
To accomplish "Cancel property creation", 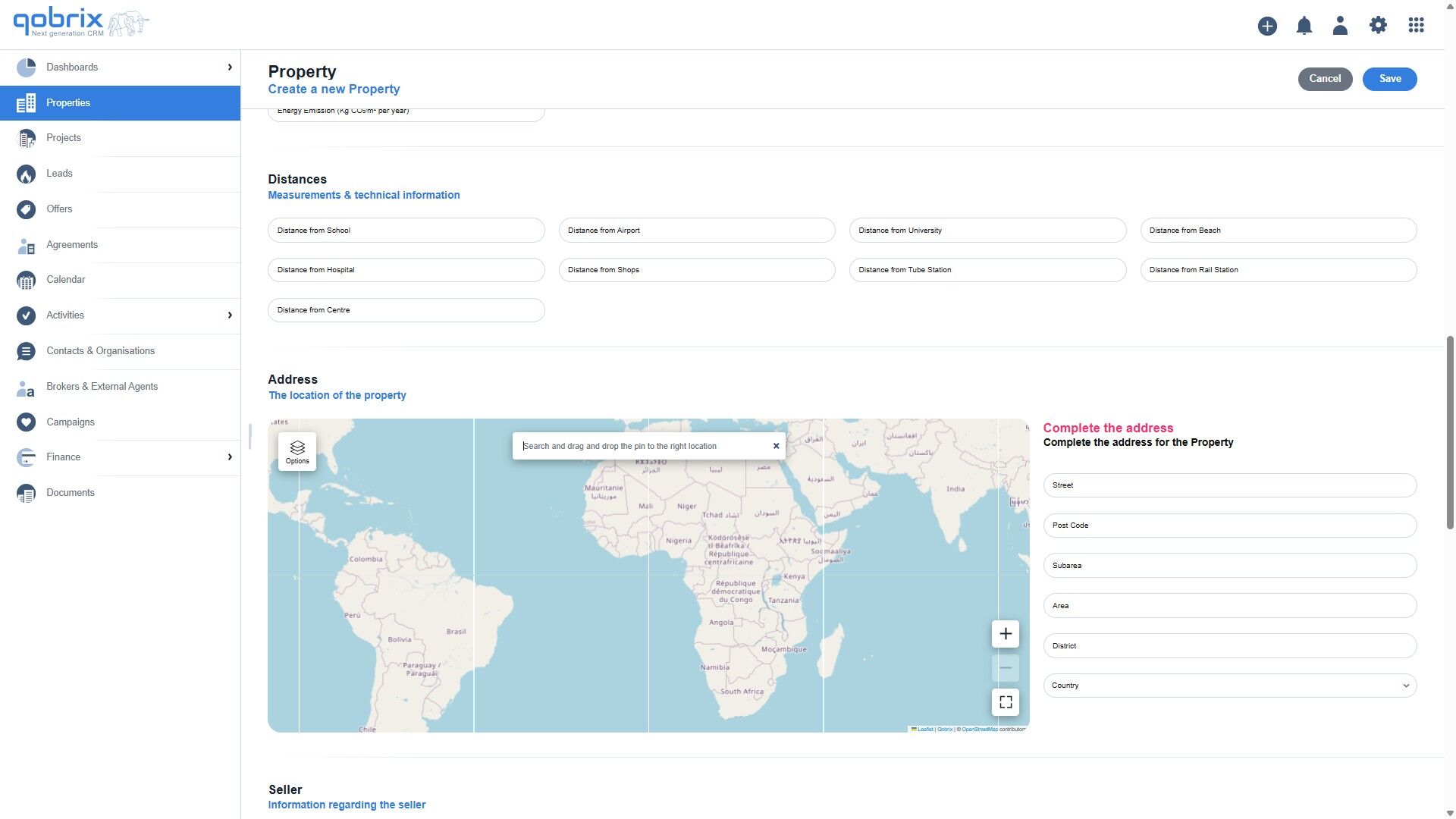I will click(x=1325, y=79).
